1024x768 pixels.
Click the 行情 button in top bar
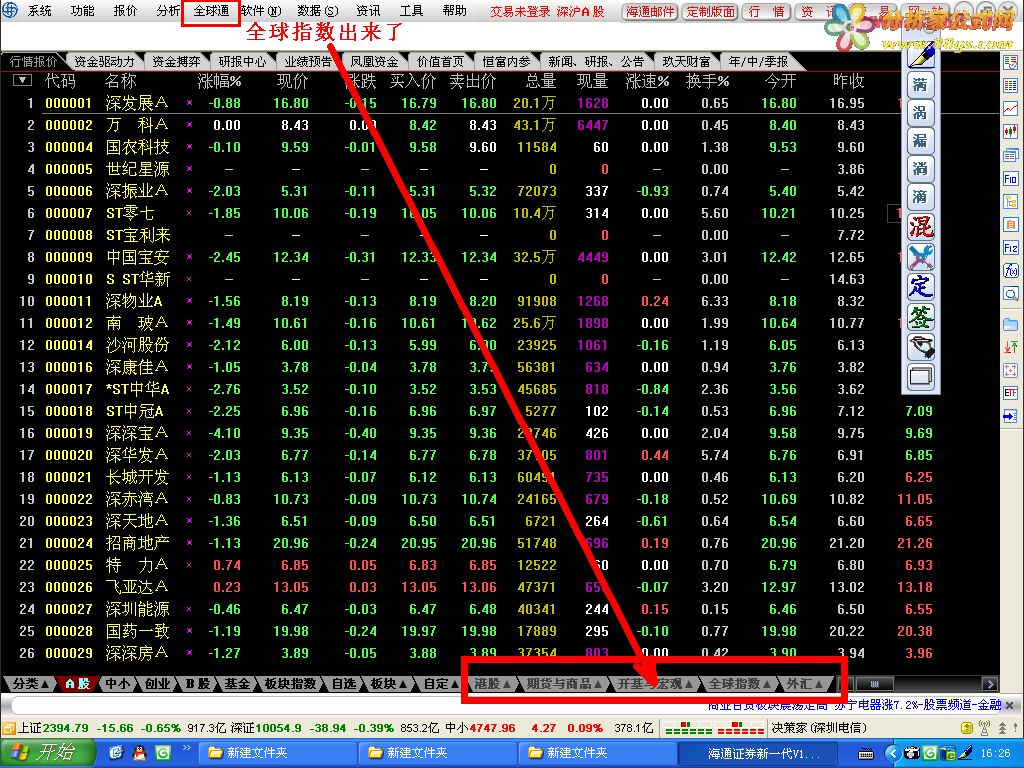coord(767,12)
